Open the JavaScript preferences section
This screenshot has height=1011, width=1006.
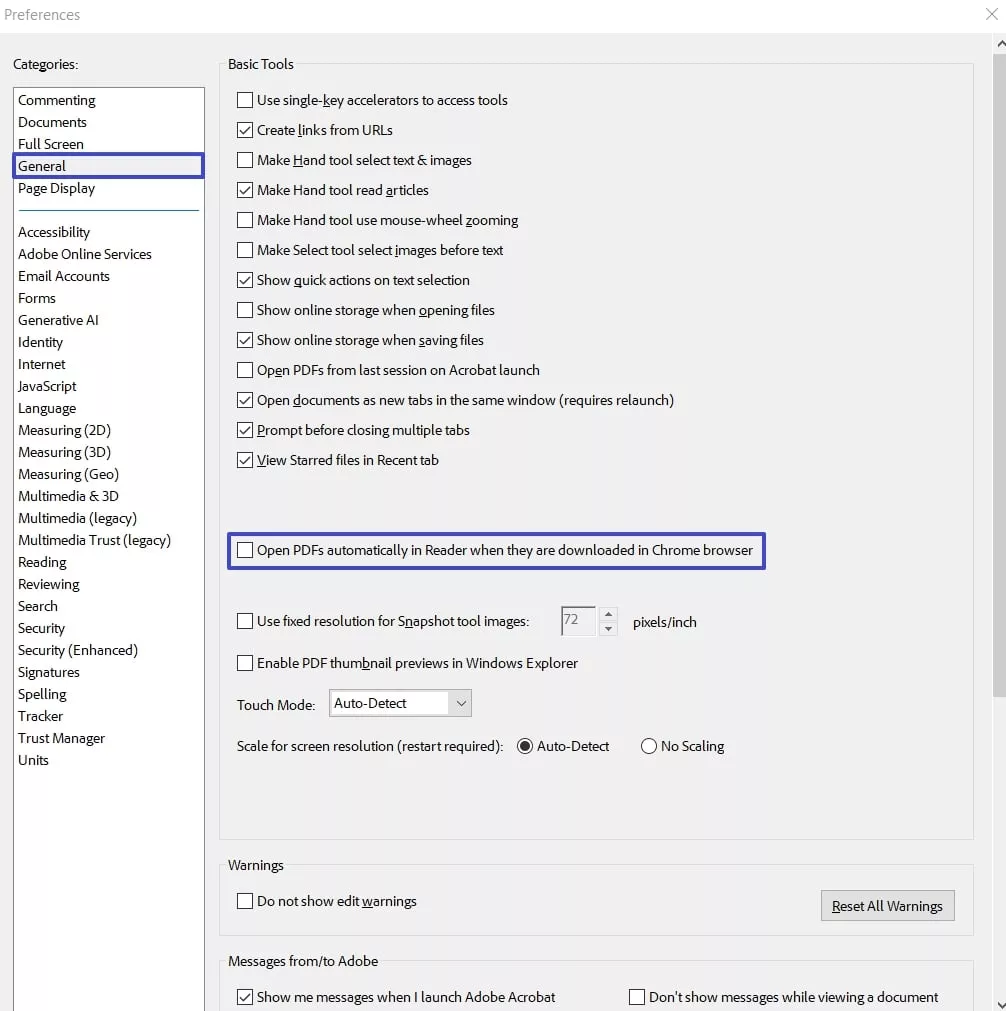[x=46, y=386]
